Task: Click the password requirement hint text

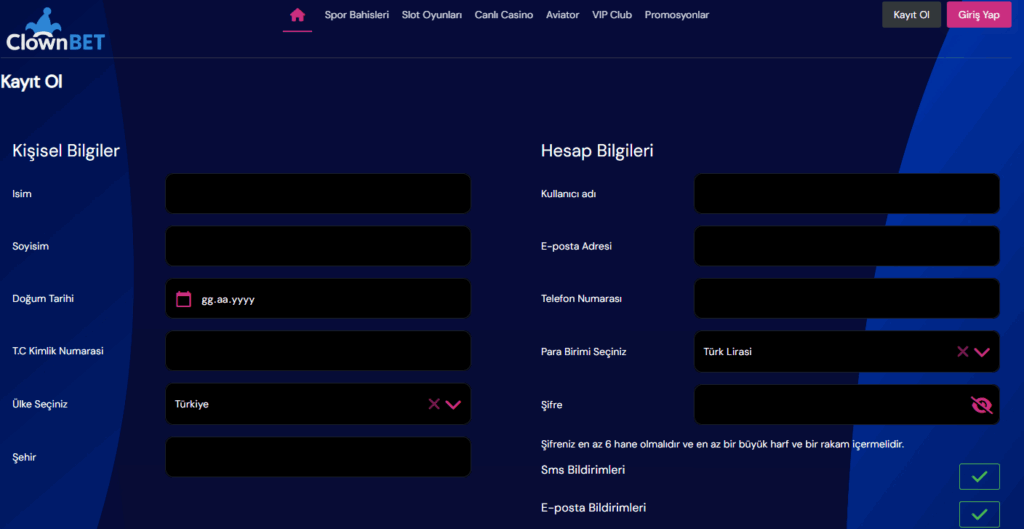Action: [x=722, y=444]
